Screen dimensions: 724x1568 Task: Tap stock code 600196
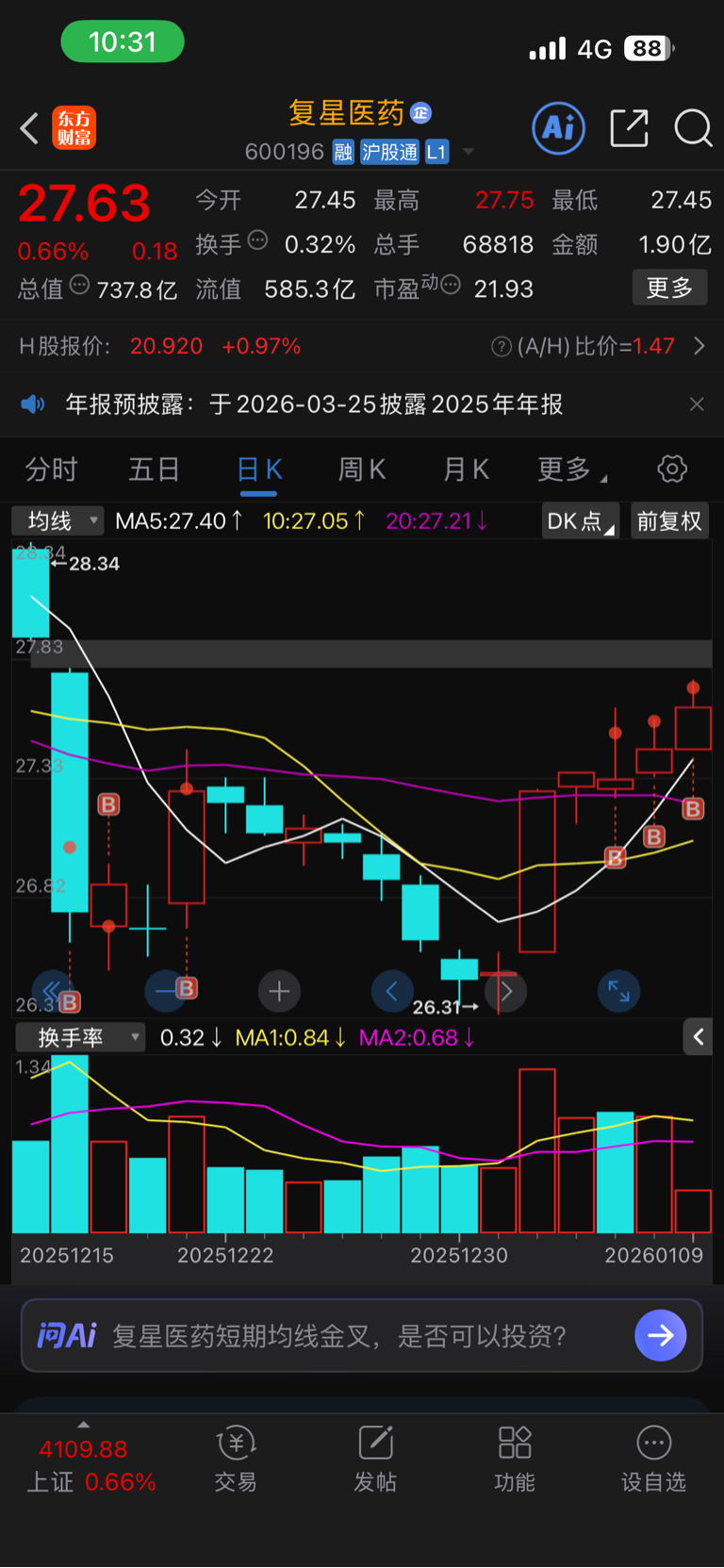(x=284, y=152)
